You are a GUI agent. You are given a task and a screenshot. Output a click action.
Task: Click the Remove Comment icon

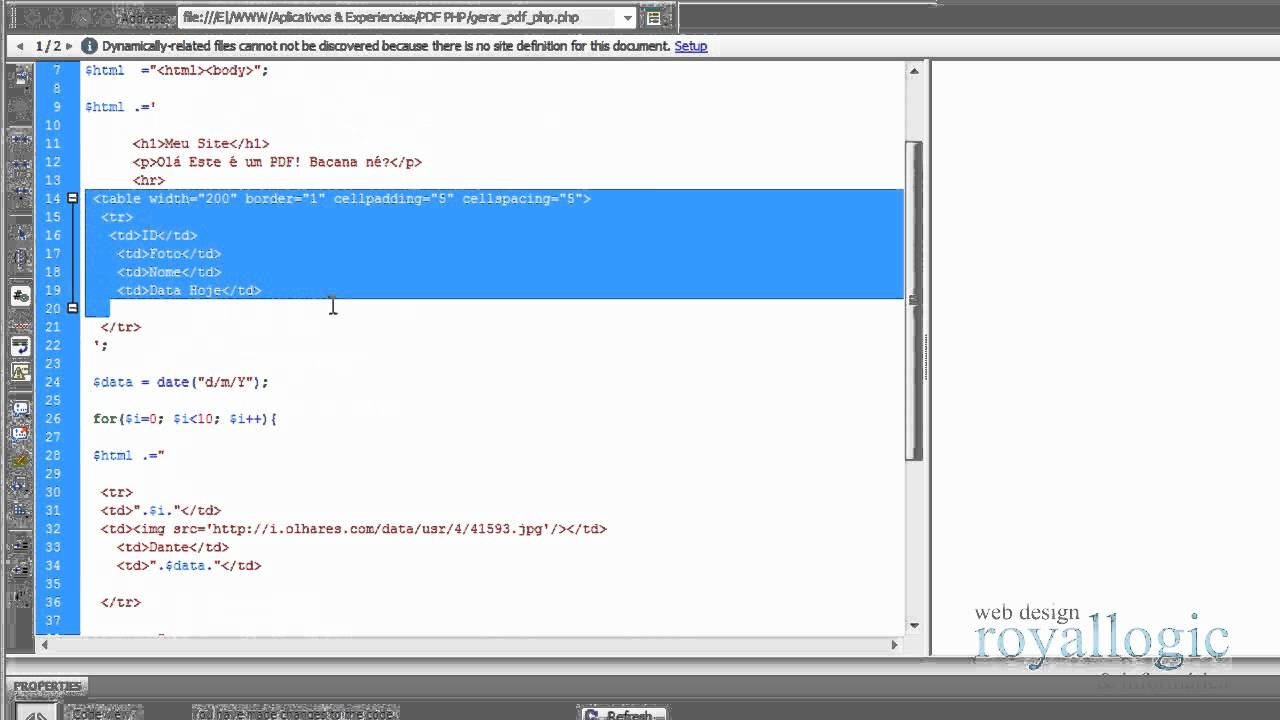(x=20, y=433)
